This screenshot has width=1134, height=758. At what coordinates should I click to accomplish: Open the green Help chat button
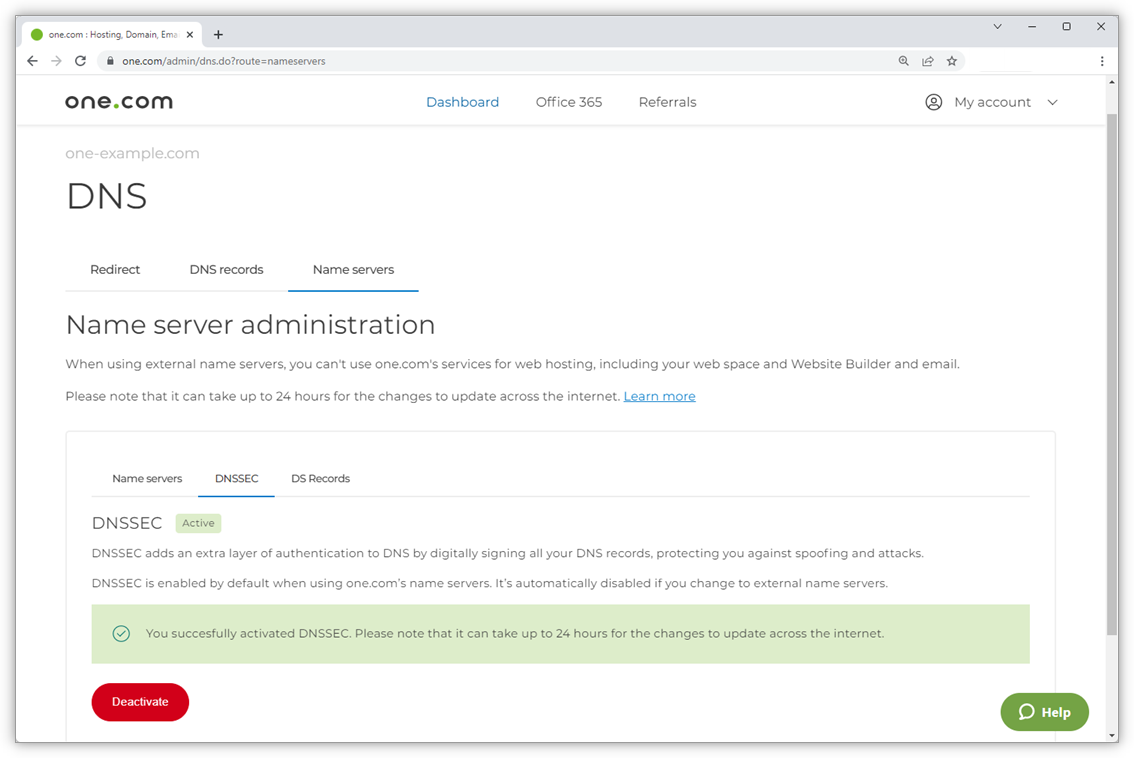point(1044,712)
